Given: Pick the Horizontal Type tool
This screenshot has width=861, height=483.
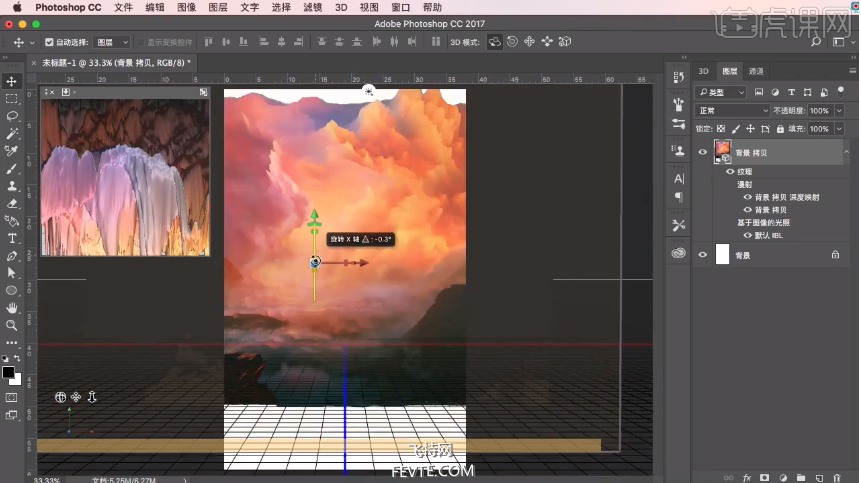Looking at the screenshot, I should (x=12, y=238).
